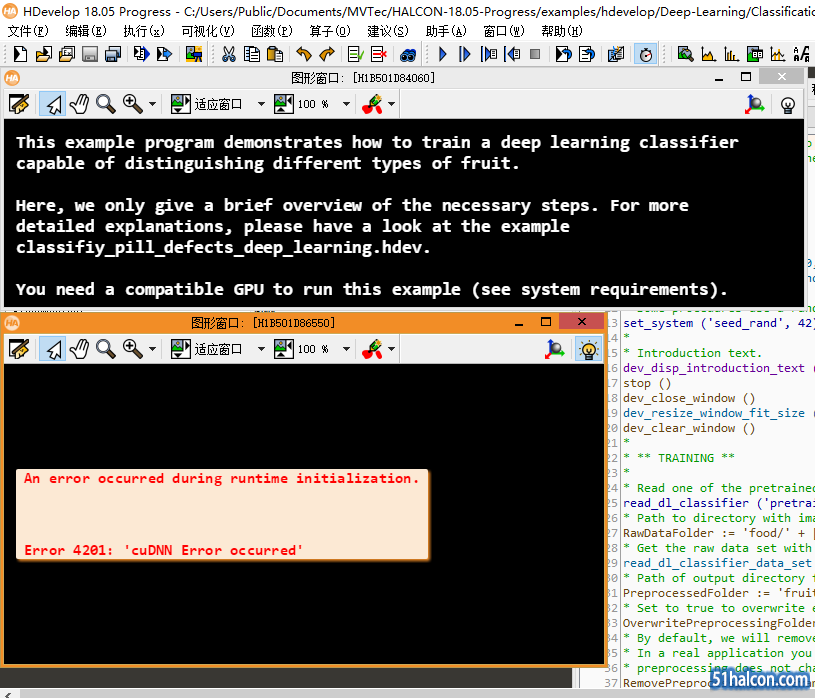
Task: Click the New Program icon in main toolbar
Action: pos(20,54)
